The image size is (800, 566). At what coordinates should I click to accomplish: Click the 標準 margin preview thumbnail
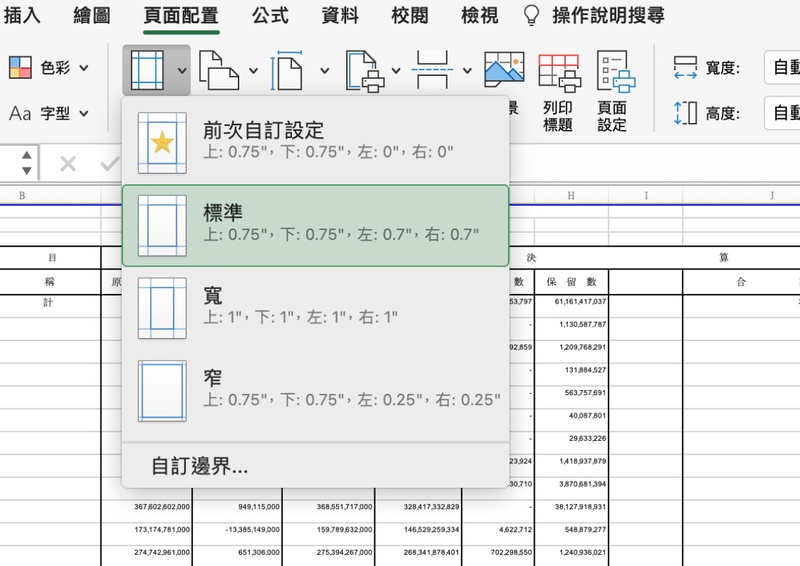[162, 226]
